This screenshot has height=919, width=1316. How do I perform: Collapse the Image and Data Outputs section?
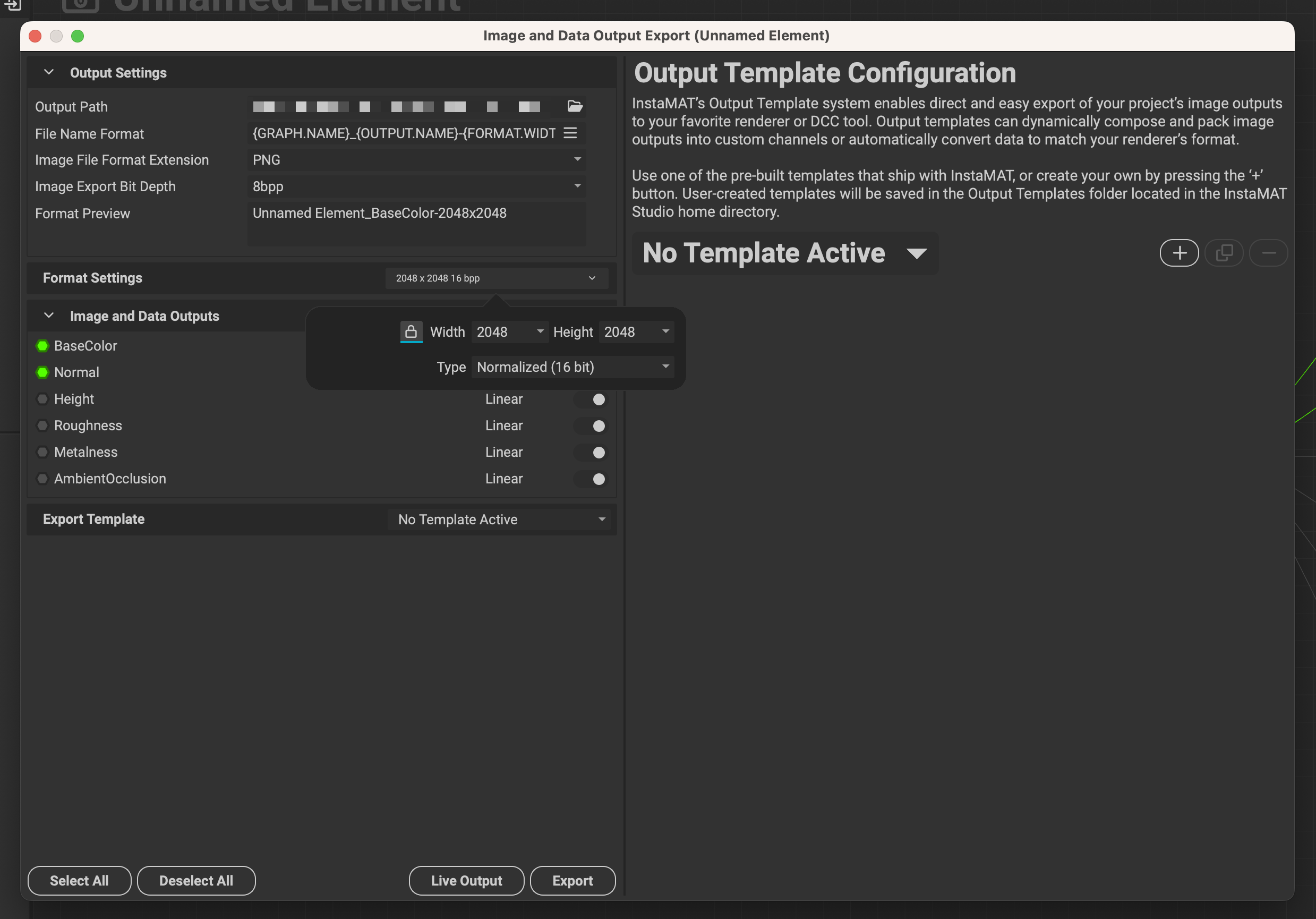(49, 316)
